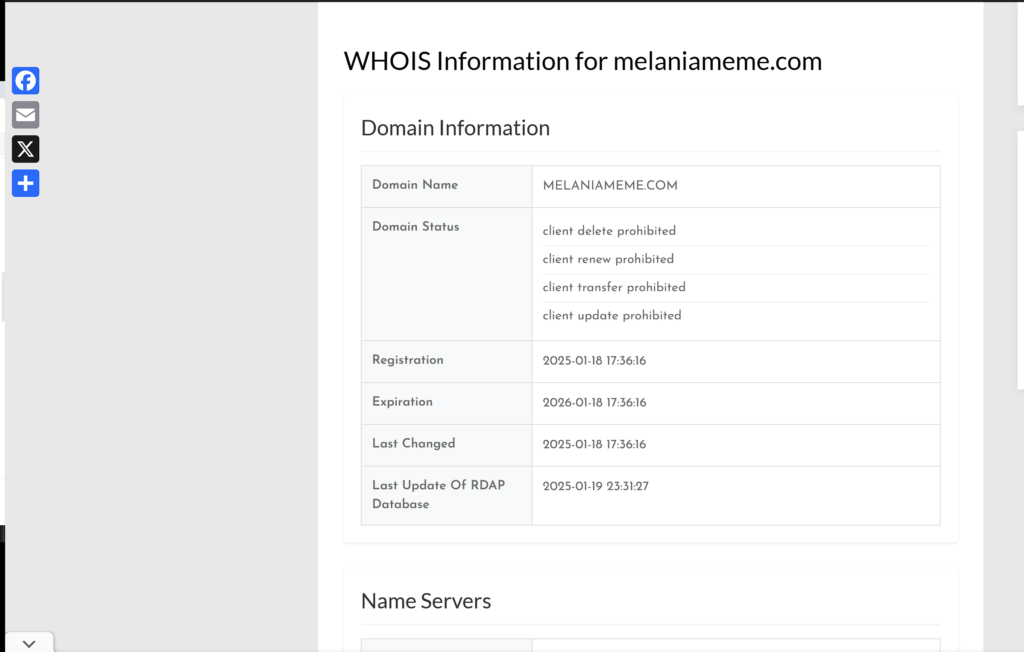Select the Name Servers section heading
Screen dimensions: 1024x652
[426, 601]
